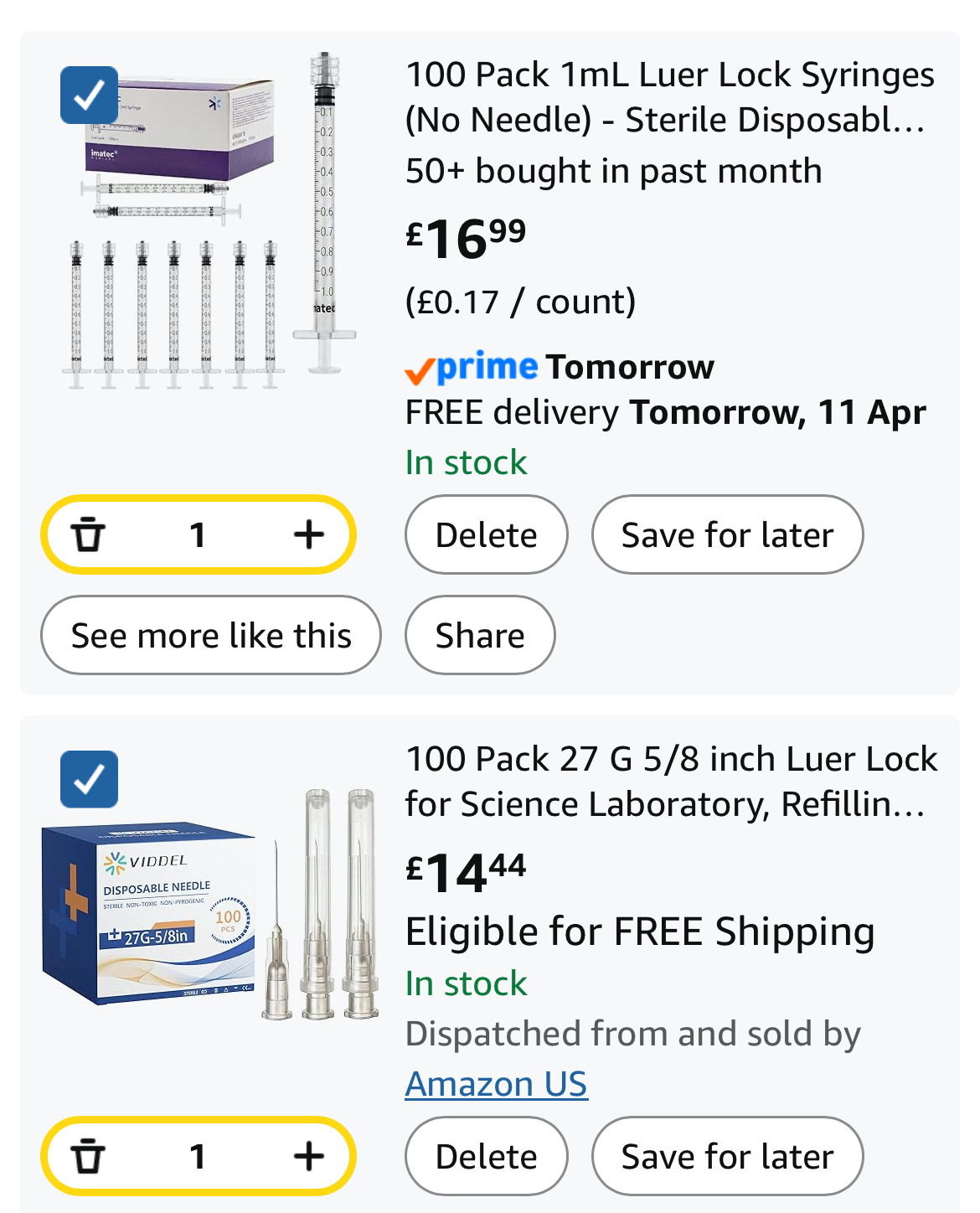The width and height of the screenshot is (980, 1213).
Task: Click the prime logo badge
Action: [x=472, y=367]
